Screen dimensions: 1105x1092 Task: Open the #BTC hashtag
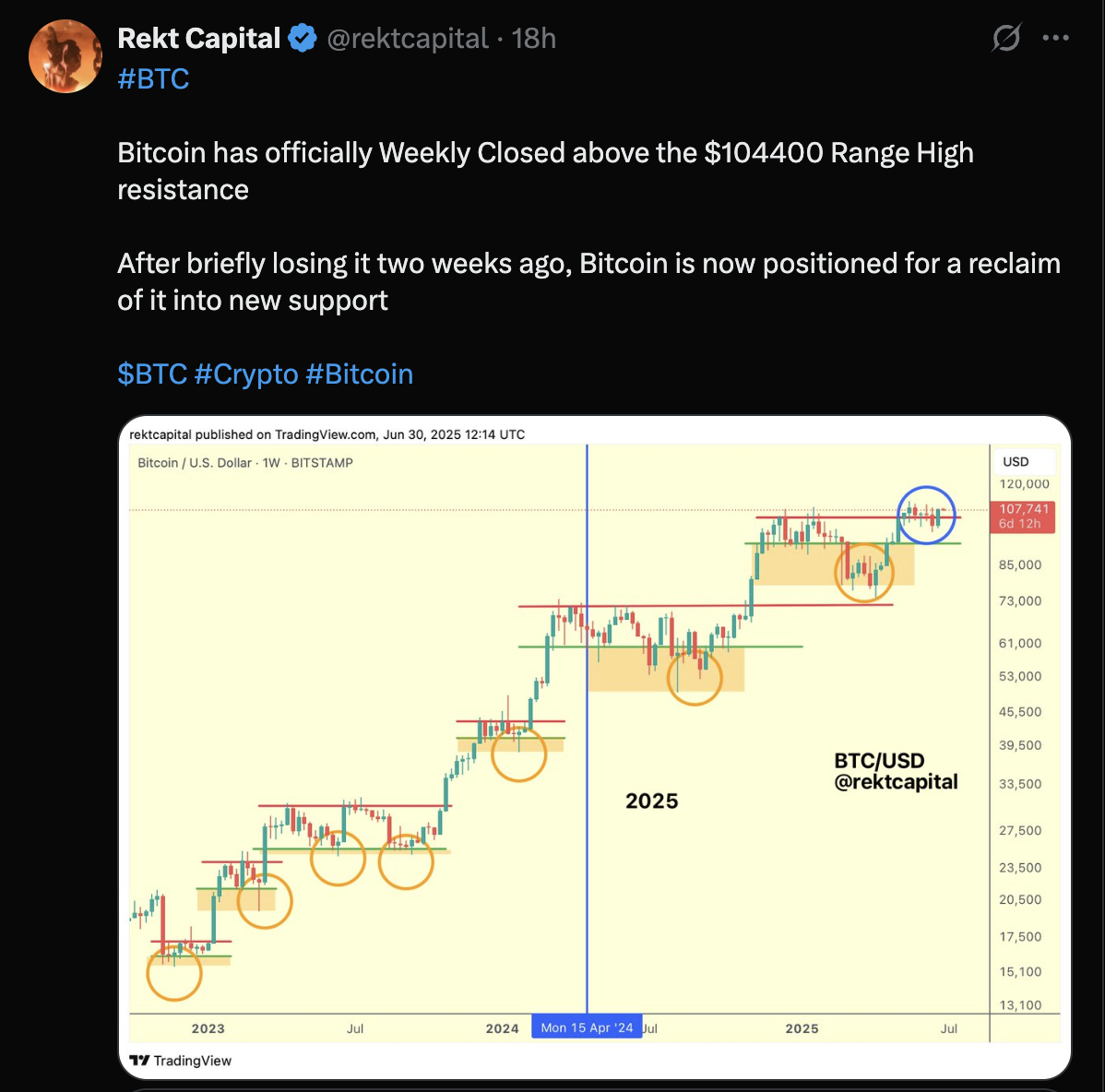coord(153,78)
